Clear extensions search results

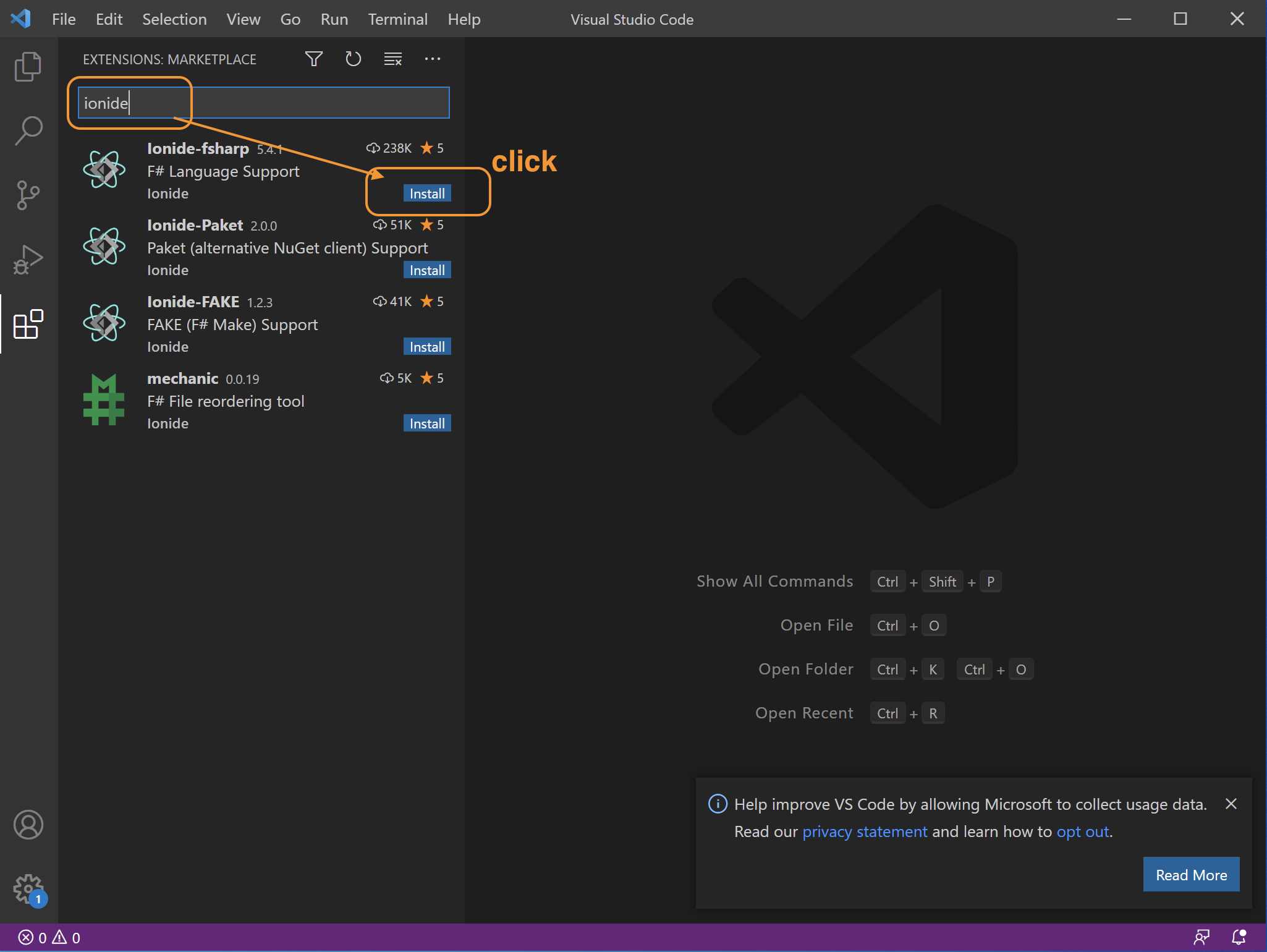tap(393, 59)
